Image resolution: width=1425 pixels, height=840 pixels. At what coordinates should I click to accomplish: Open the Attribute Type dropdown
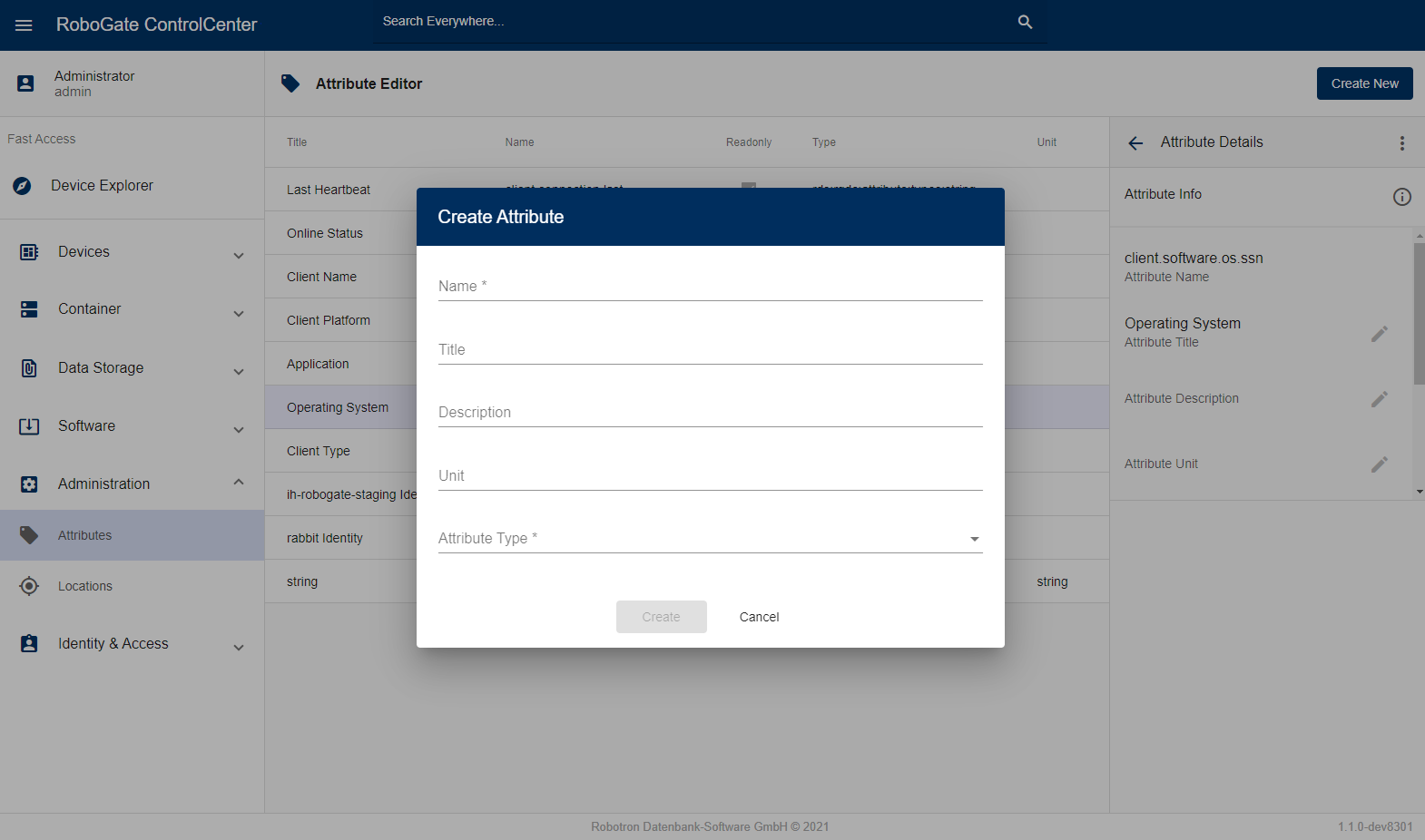tap(710, 539)
